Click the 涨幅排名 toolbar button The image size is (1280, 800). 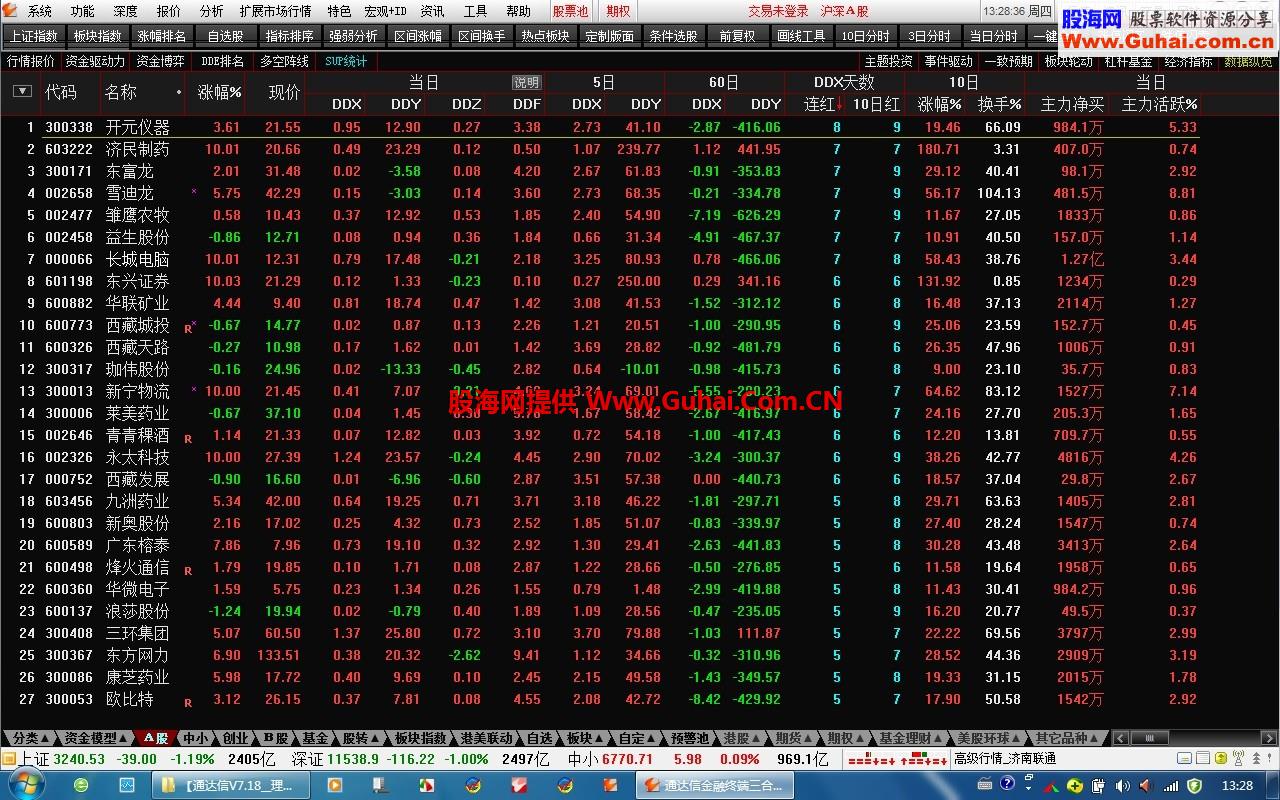pos(161,35)
